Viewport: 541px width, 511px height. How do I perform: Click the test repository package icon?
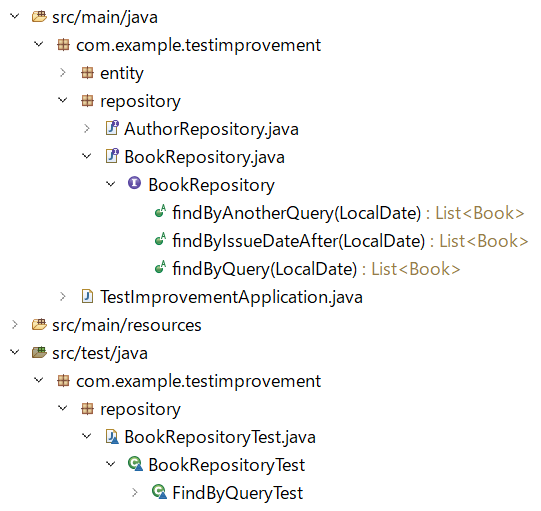(x=87, y=409)
